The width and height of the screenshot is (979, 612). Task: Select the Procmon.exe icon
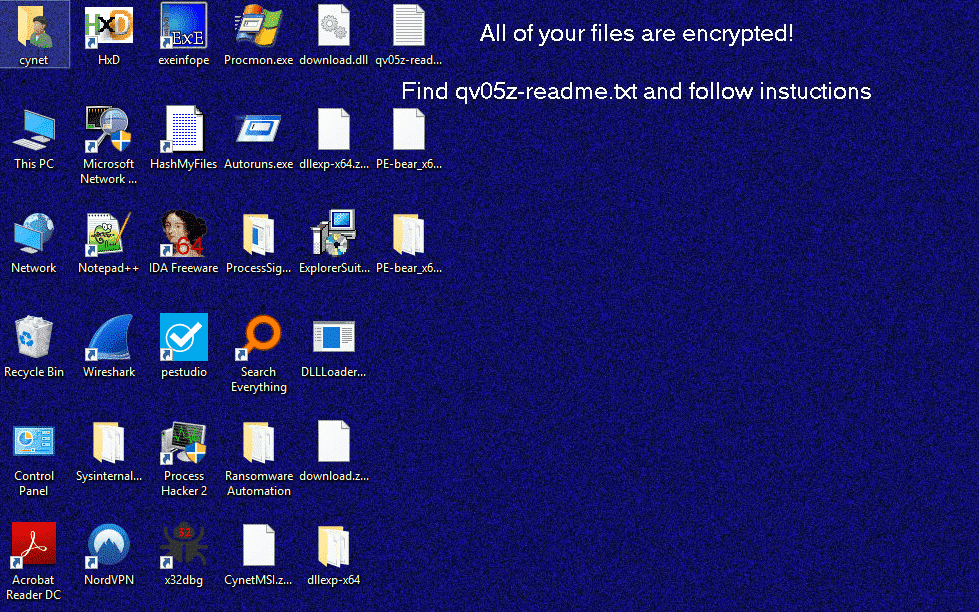(258, 27)
